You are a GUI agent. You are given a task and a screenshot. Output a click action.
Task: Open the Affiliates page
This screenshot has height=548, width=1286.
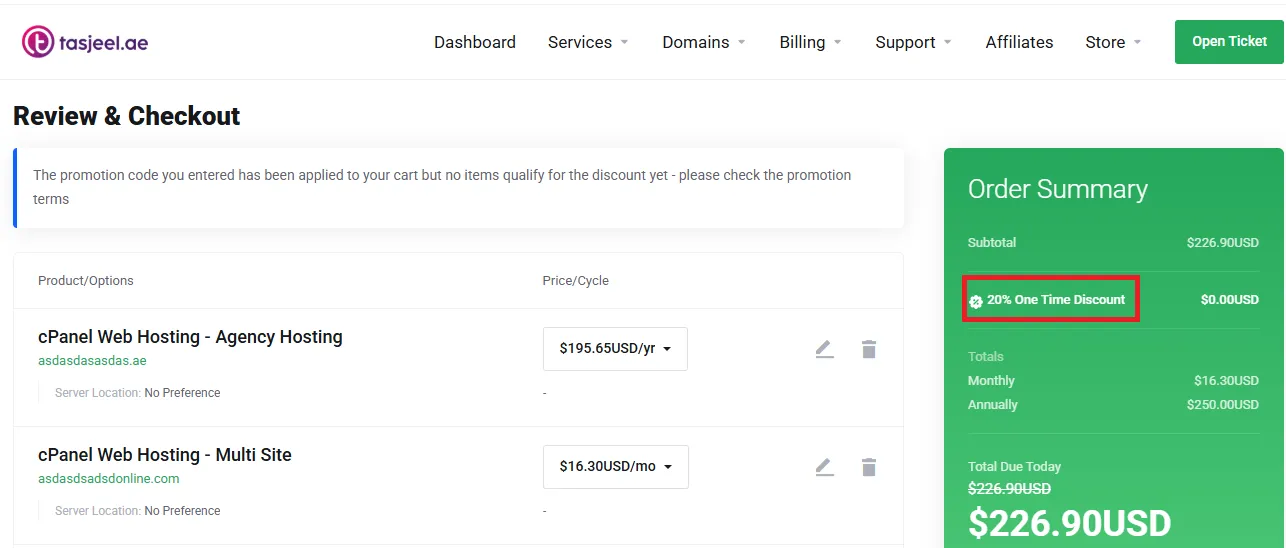pyautogui.click(x=1019, y=42)
